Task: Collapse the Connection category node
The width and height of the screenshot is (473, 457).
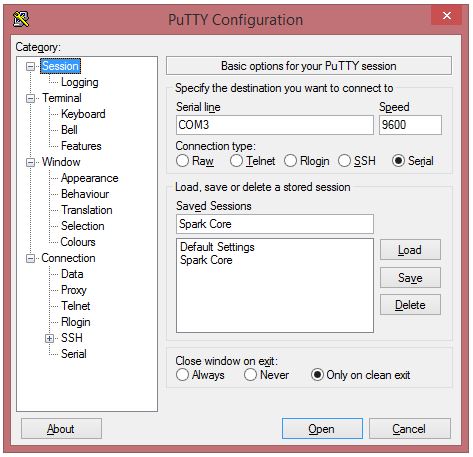Action: click(30, 258)
